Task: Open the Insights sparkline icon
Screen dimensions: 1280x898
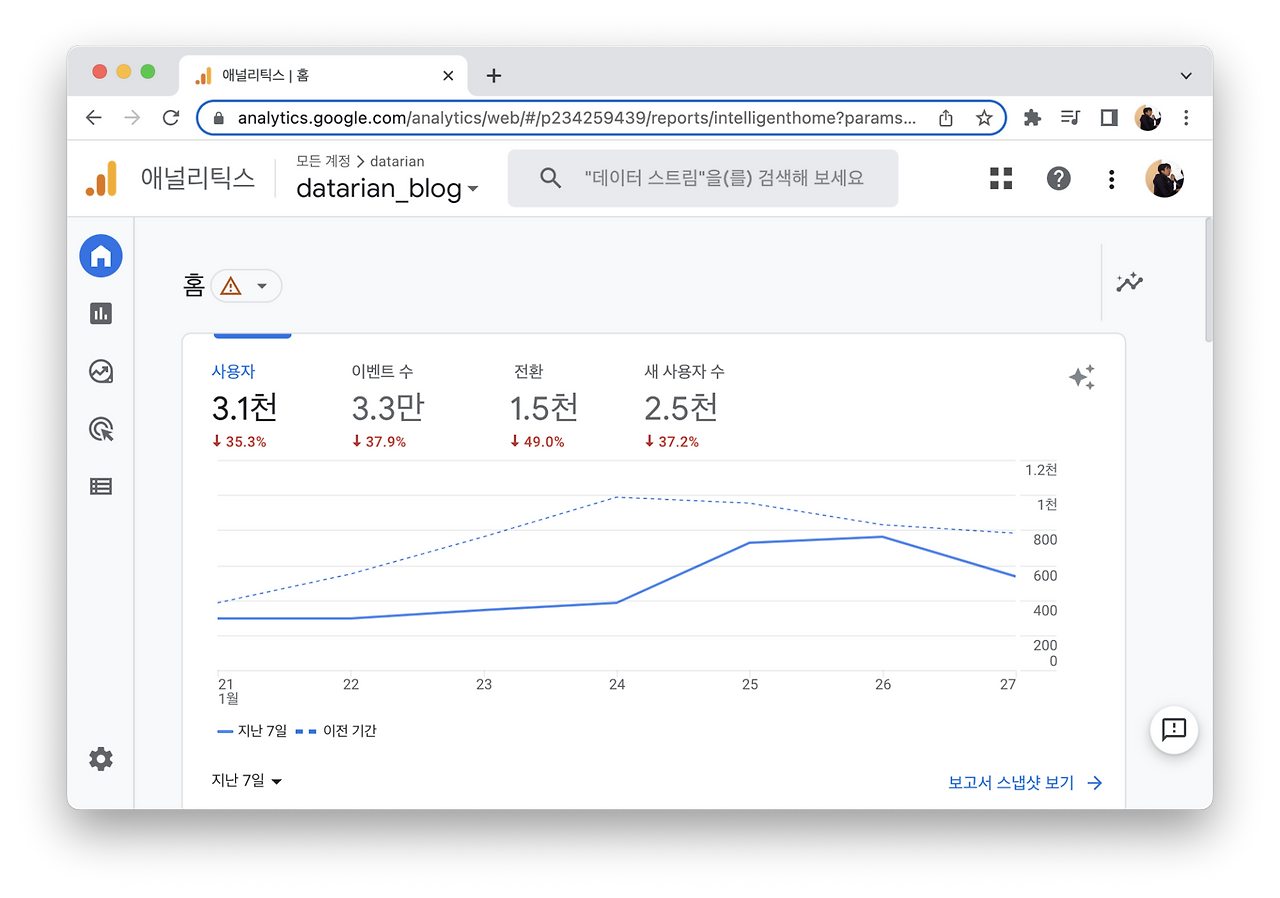Action: point(1130,282)
